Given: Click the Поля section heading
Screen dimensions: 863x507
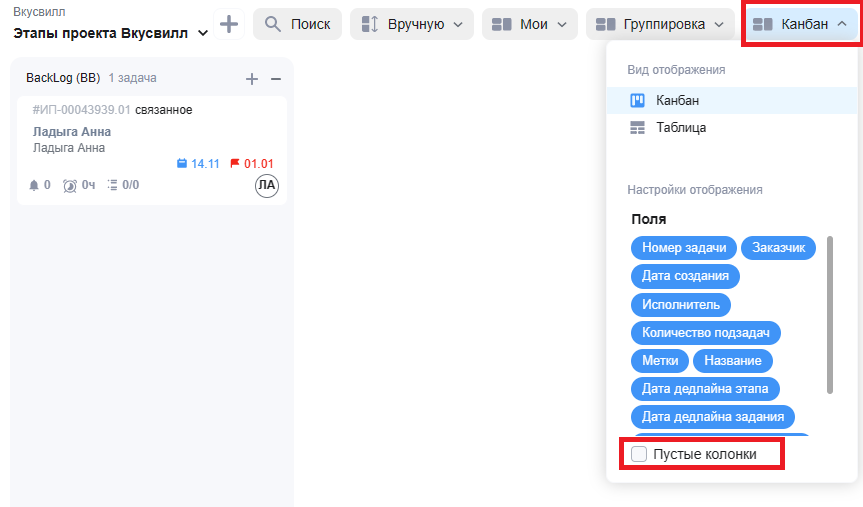Looking at the screenshot, I should tap(648, 219).
